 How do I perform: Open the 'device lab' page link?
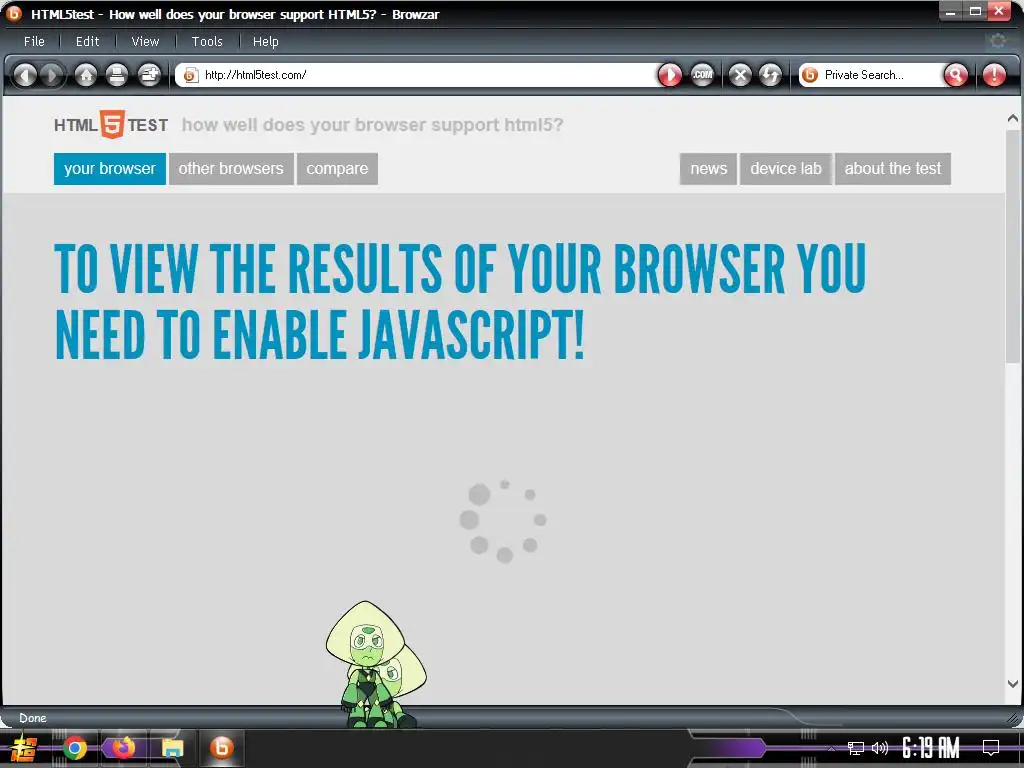point(786,168)
